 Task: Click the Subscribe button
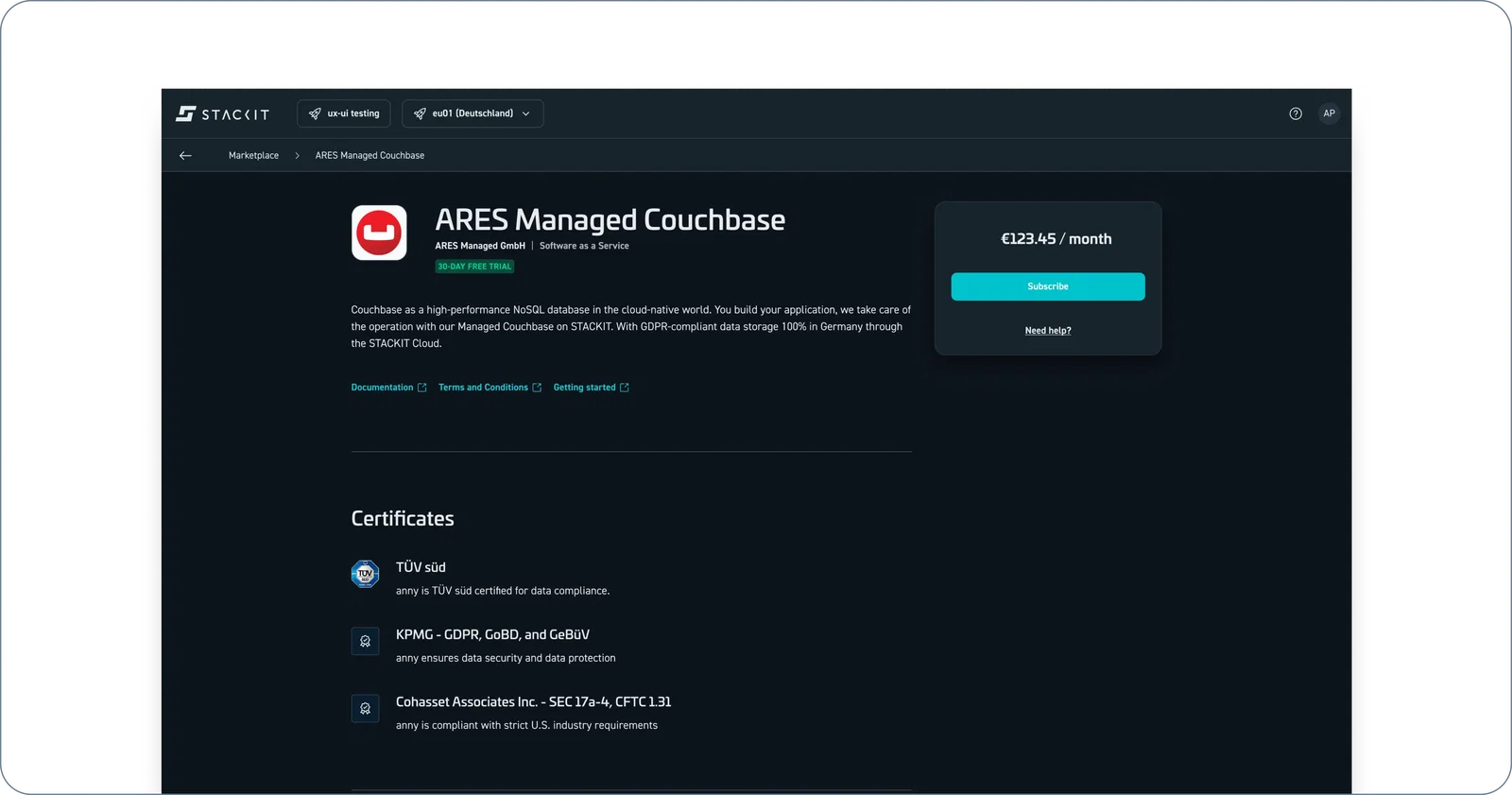pos(1048,286)
